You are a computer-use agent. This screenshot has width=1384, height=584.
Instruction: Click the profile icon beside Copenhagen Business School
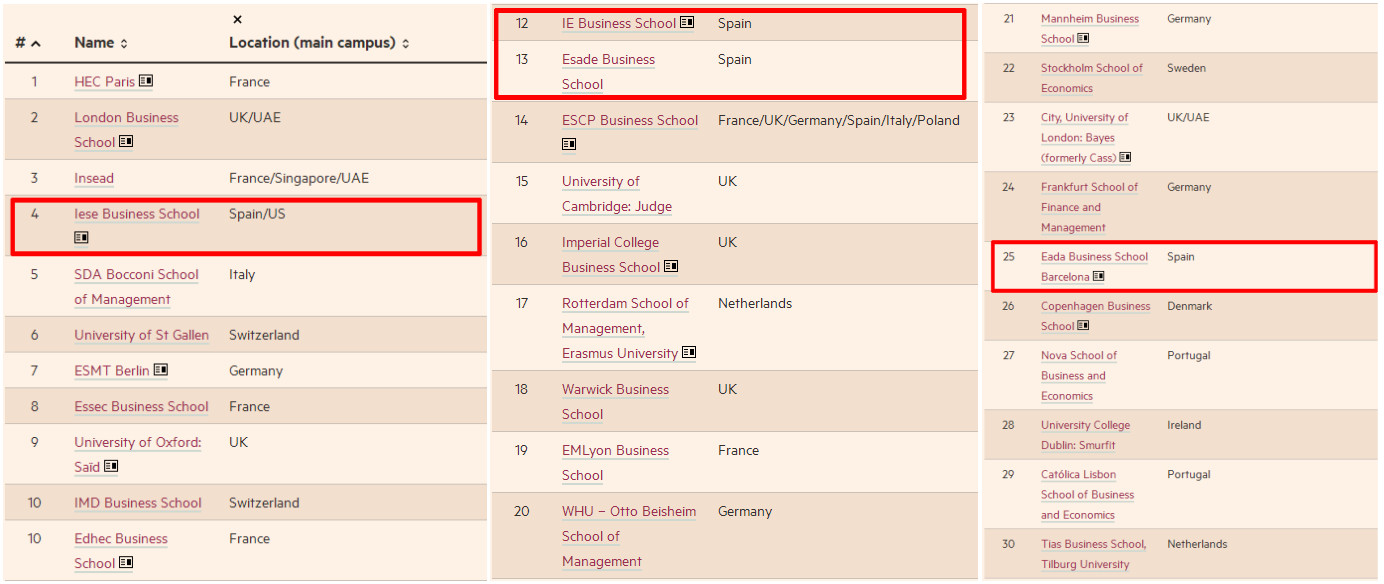tap(1083, 325)
